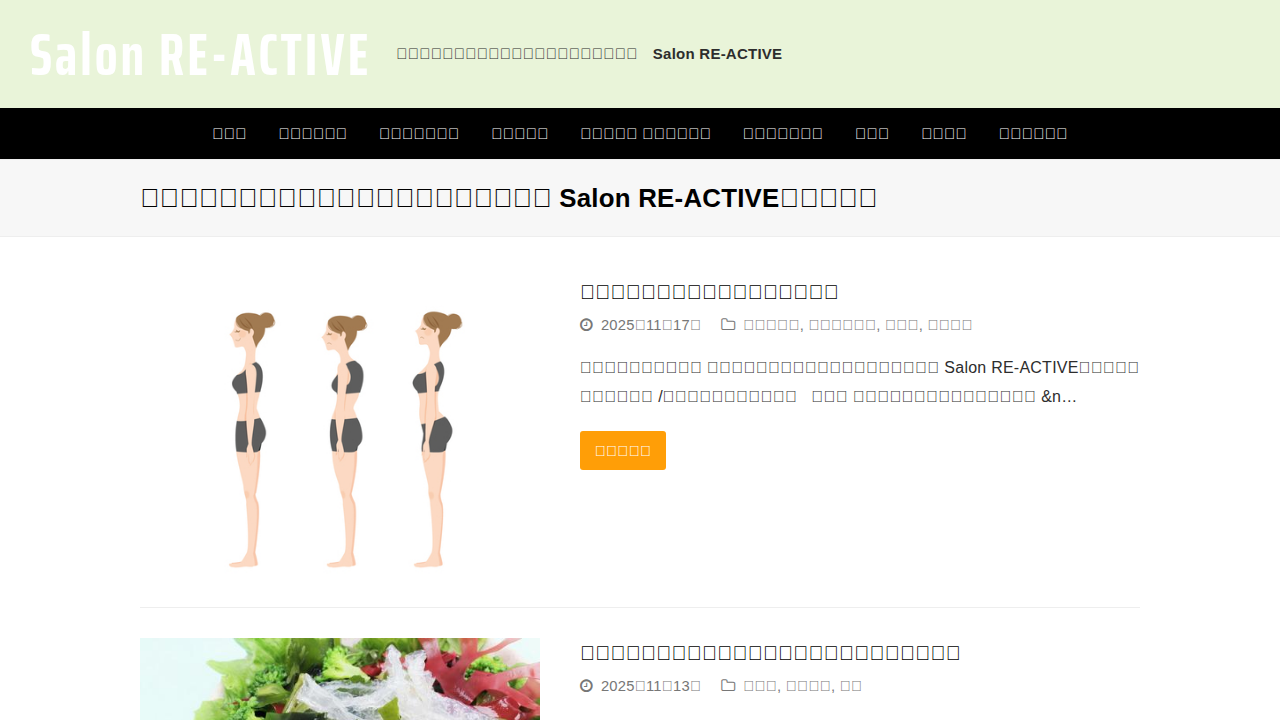The image size is (1280, 720).
Task: Click the last category link of the November 17 post
Action: click(x=950, y=325)
